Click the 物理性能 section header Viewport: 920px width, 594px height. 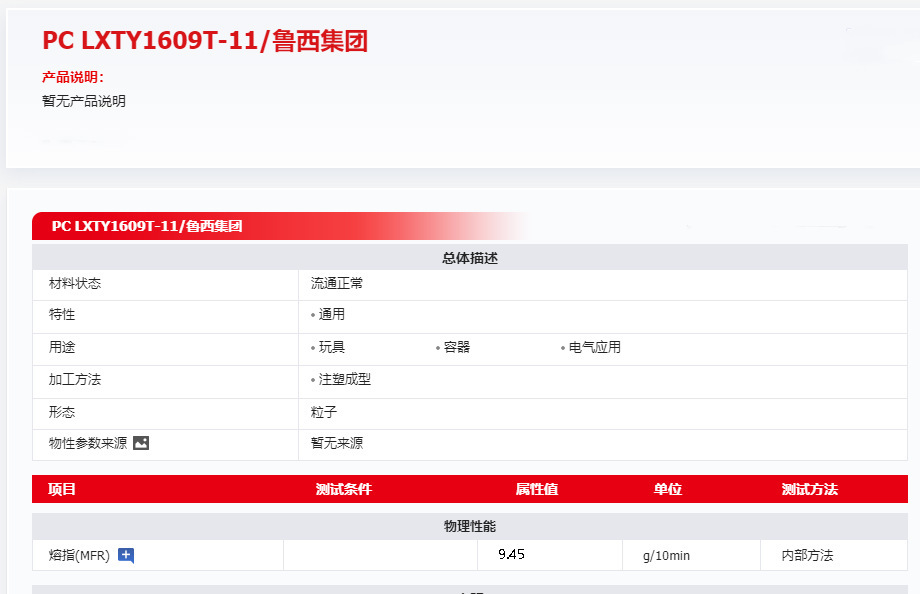(470, 526)
